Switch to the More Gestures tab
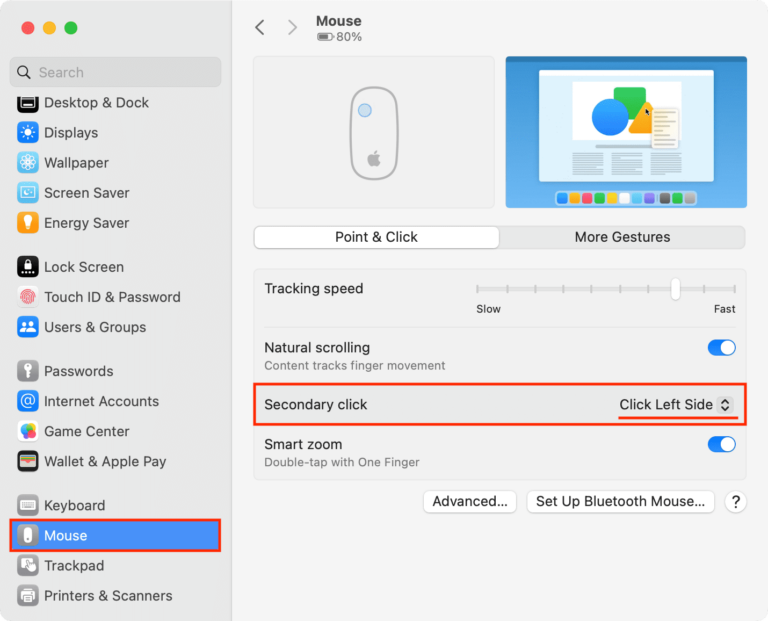This screenshot has width=768, height=621. tap(622, 237)
